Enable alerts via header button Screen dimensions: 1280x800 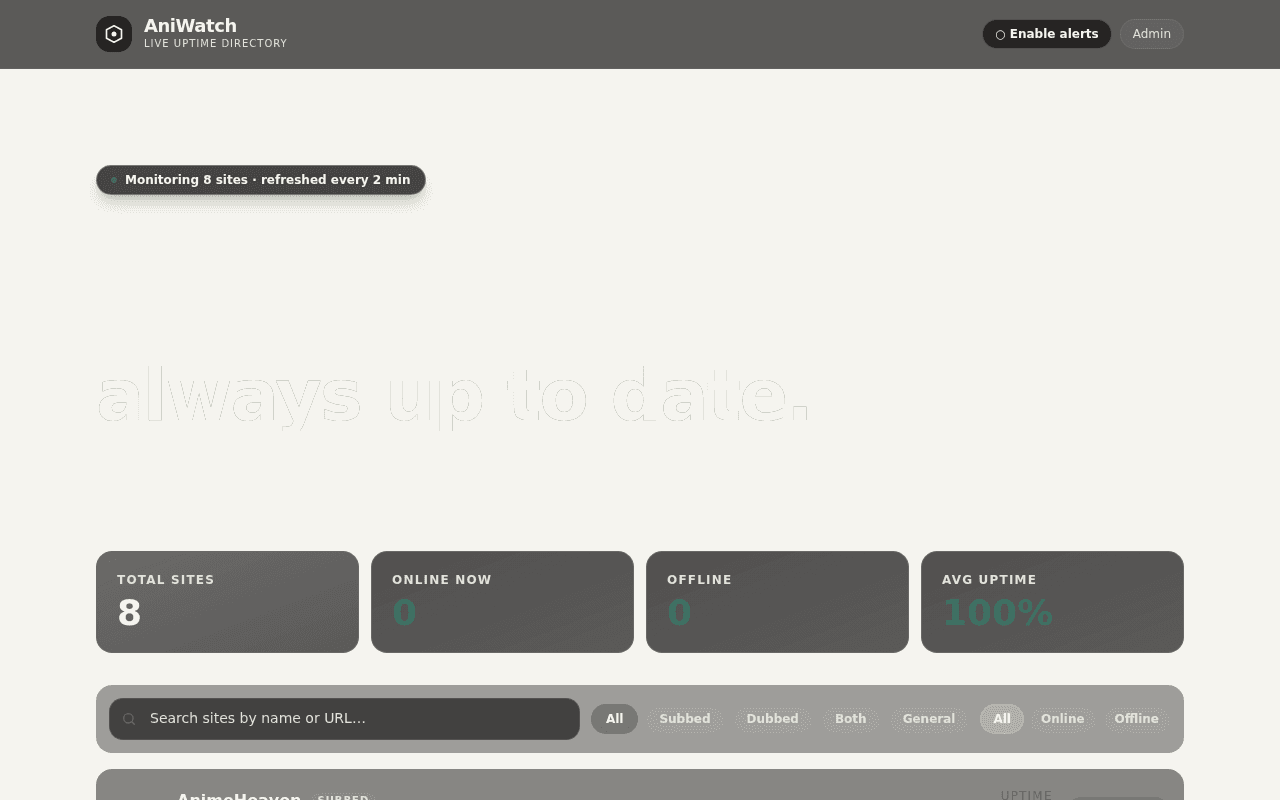[1046, 34]
